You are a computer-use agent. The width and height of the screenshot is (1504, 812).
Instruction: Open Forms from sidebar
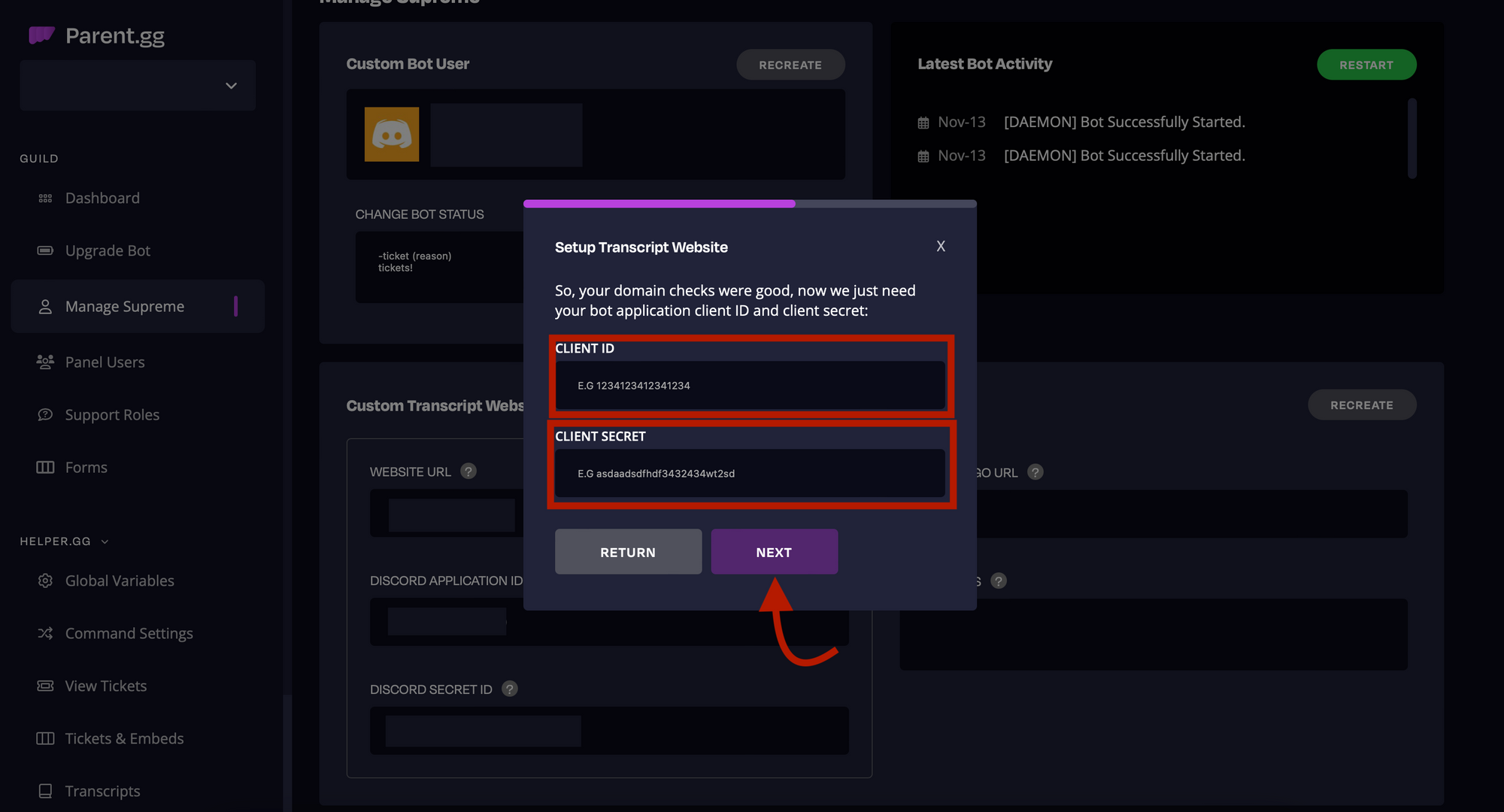tap(86, 467)
